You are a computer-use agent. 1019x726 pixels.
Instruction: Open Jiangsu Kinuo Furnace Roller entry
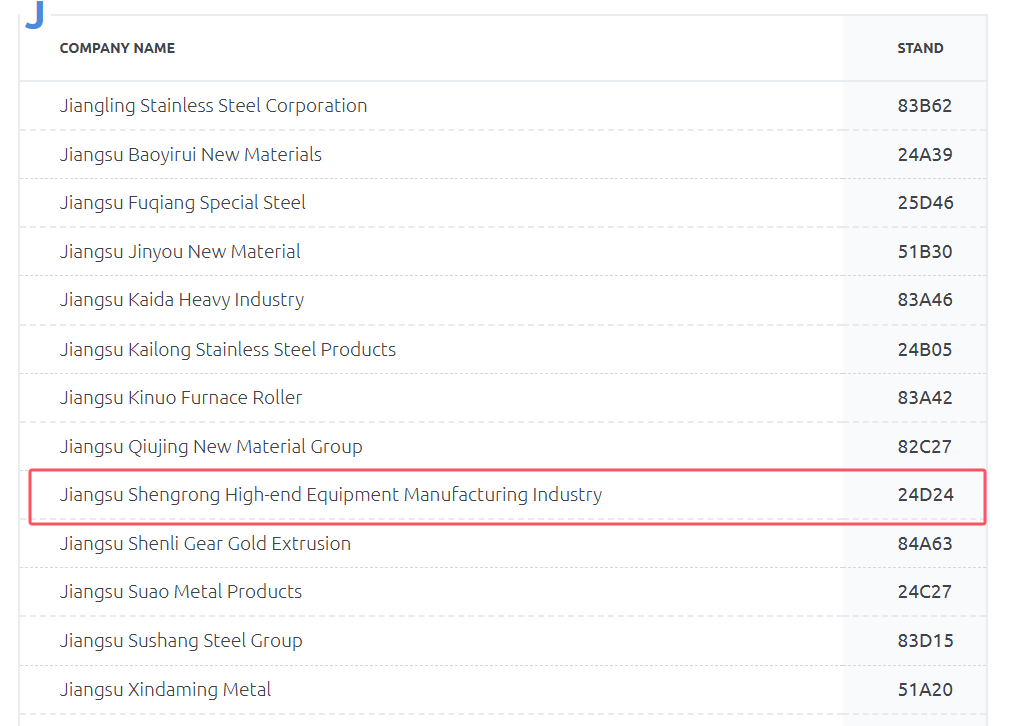181,398
